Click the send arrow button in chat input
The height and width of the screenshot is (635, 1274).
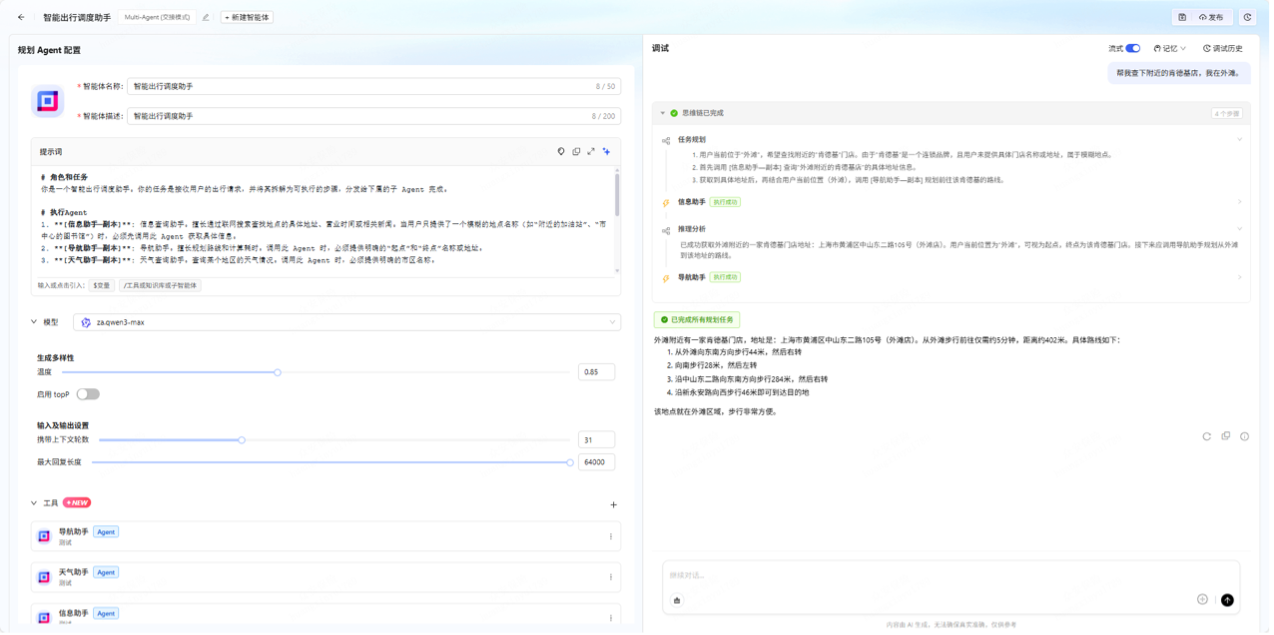1227,600
